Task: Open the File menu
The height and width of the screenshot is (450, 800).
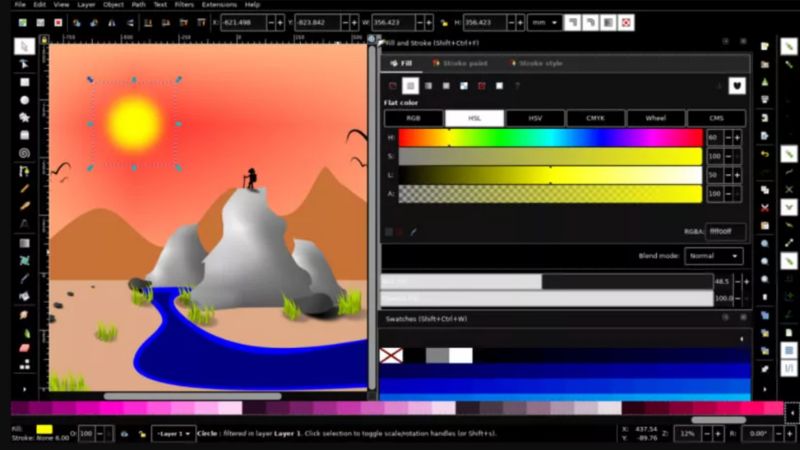Action: click(x=20, y=5)
